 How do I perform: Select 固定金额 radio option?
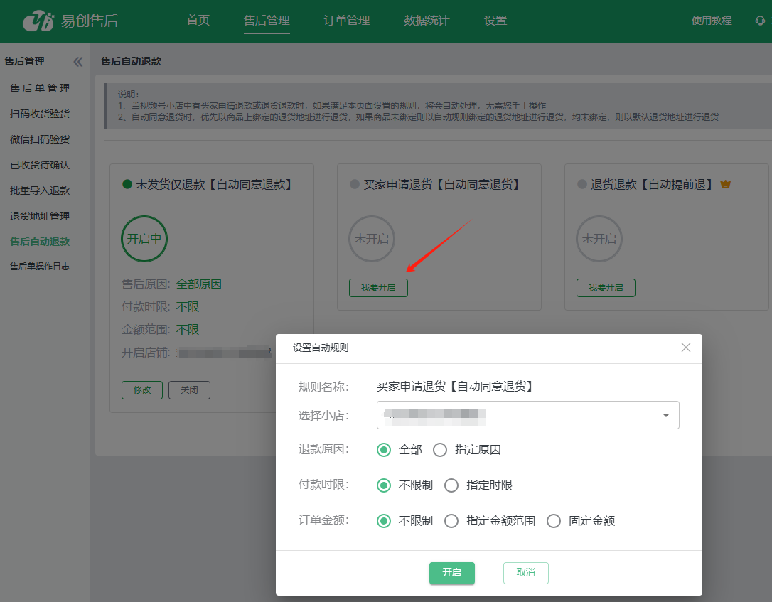[x=553, y=521]
